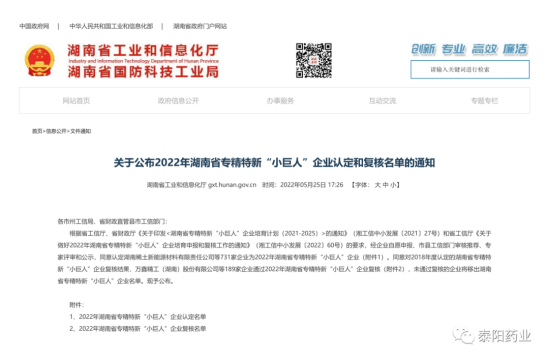The image size is (549, 360).
Task: Open the 中国政府网 top link
Action: click(x=34, y=26)
